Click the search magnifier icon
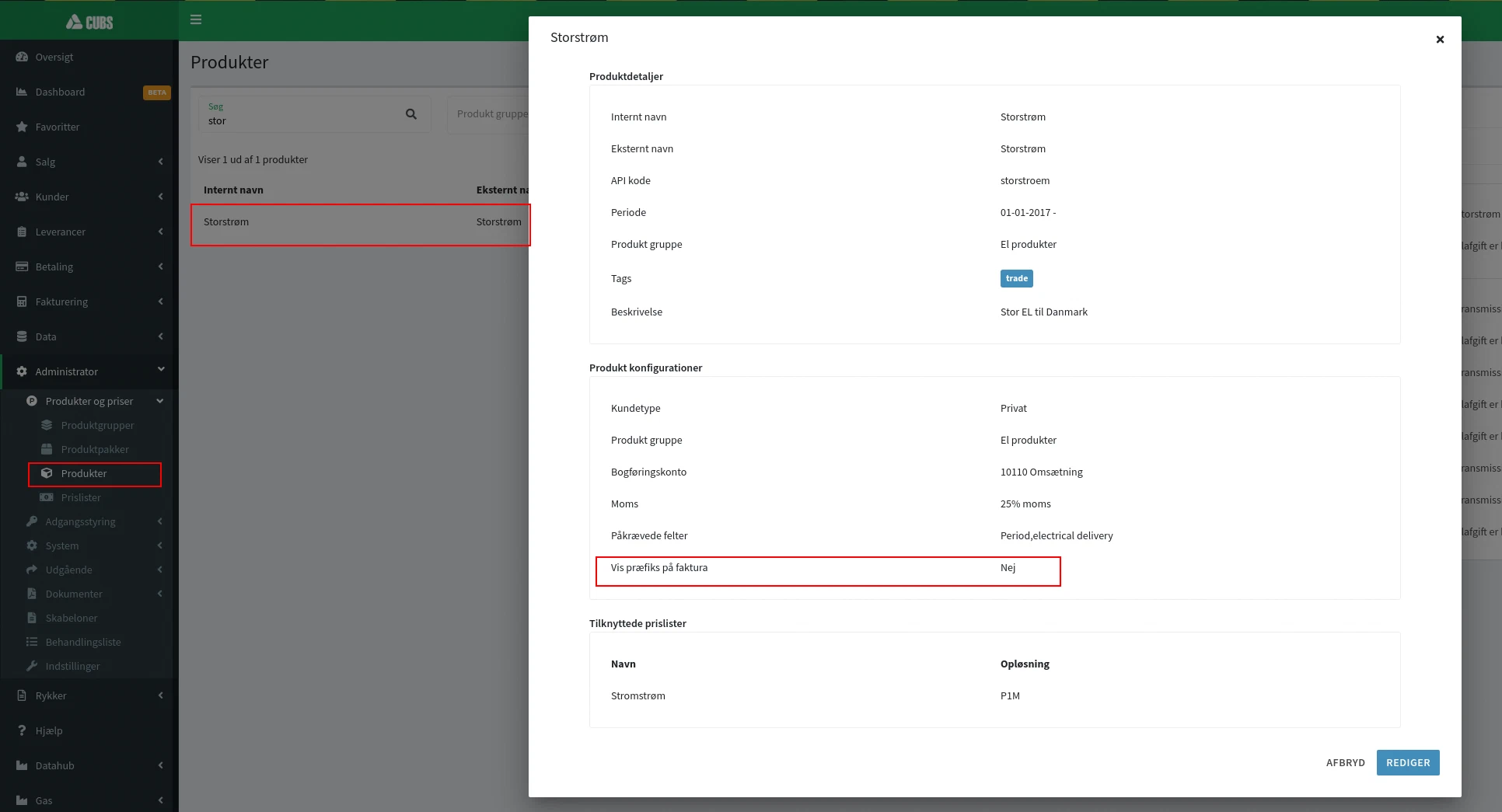This screenshot has width=1502, height=812. click(411, 114)
